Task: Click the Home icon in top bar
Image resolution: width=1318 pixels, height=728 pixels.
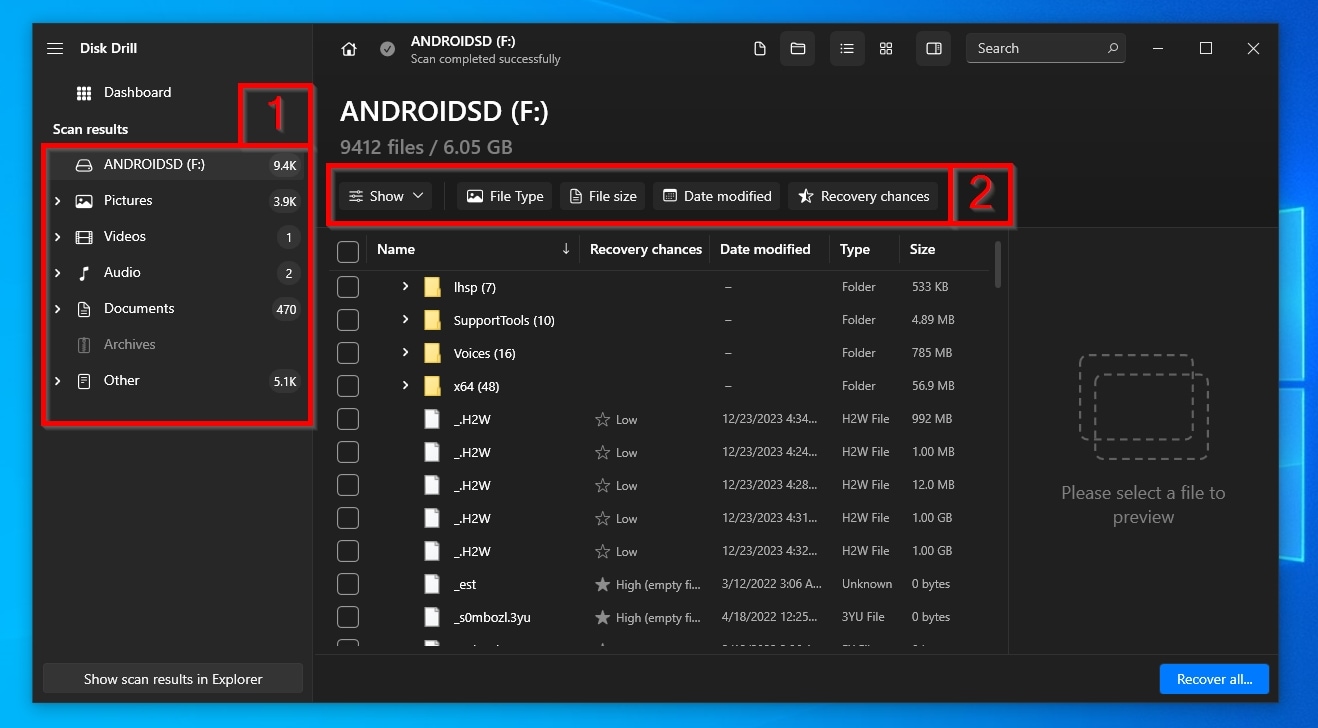Action: pyautogui.click(x=349, y=49)
